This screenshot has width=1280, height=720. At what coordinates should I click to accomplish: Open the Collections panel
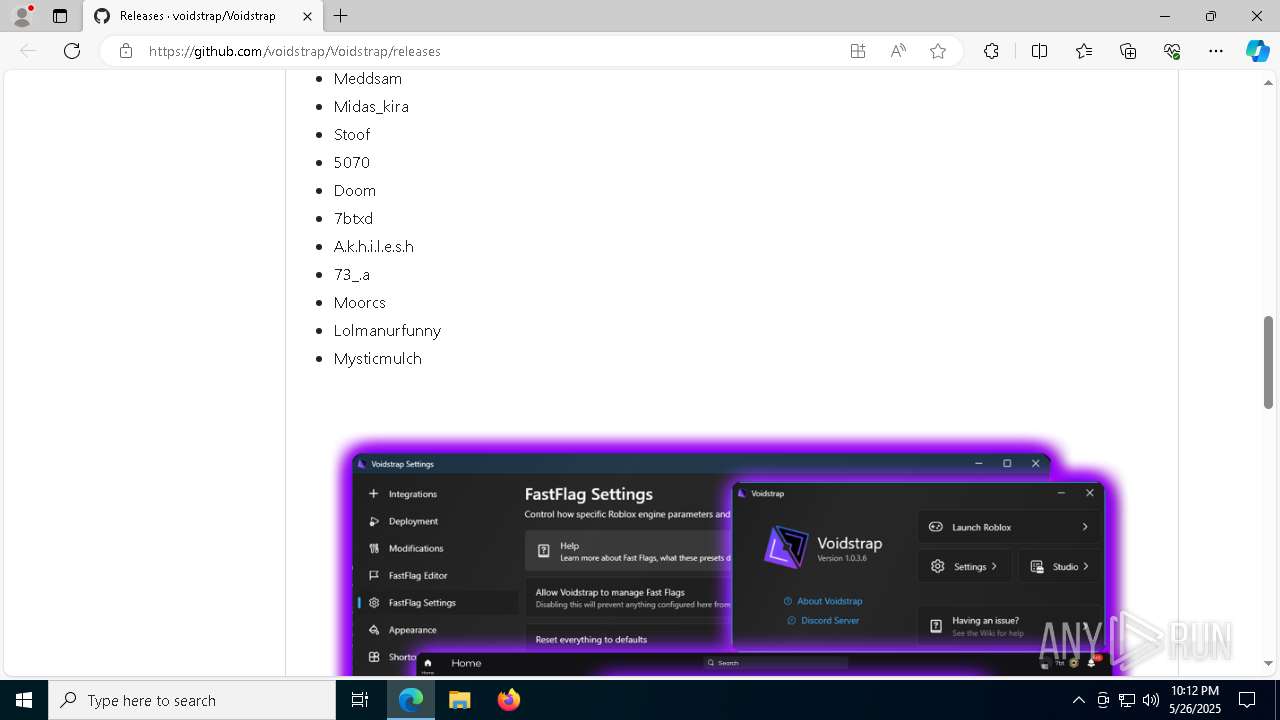1128,51
